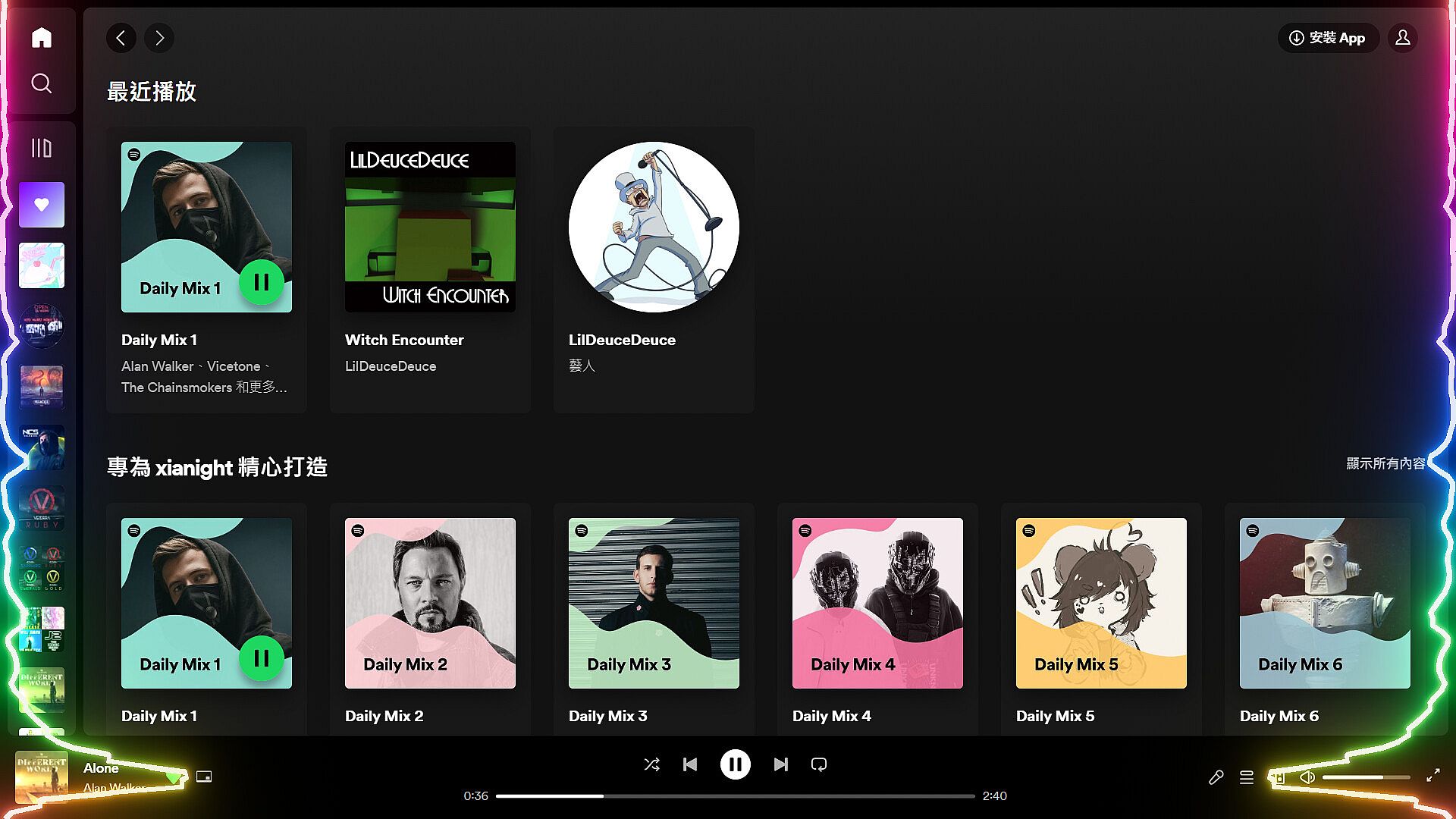Screen dimensions: 1456x819
Task: Click the 安裝 App button
Action: click(1328, 38)
